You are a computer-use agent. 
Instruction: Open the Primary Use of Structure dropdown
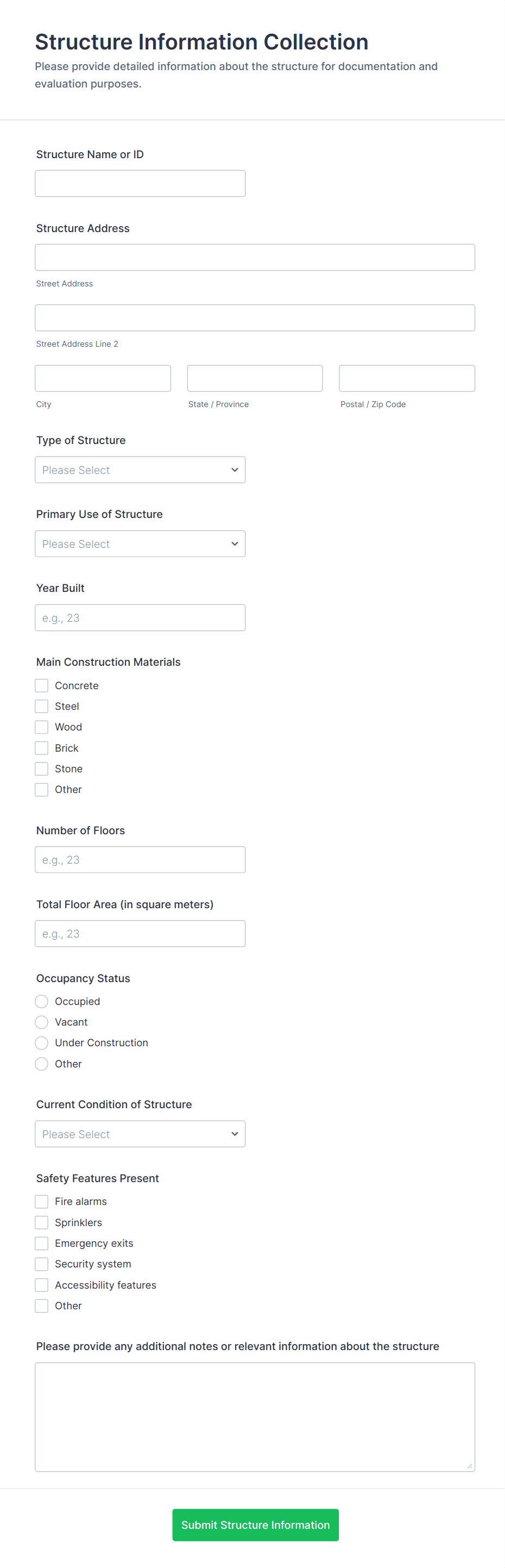point(140,544)
